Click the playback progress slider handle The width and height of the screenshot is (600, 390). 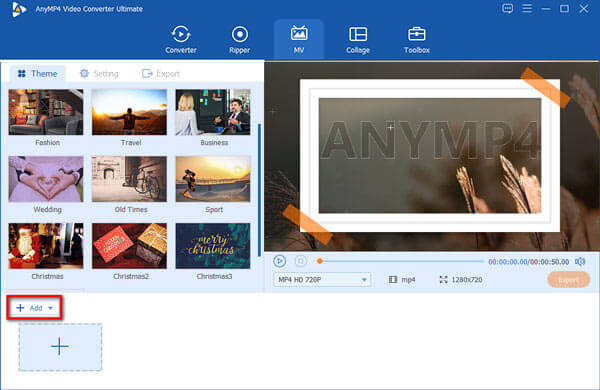click(x=320, y=261)
